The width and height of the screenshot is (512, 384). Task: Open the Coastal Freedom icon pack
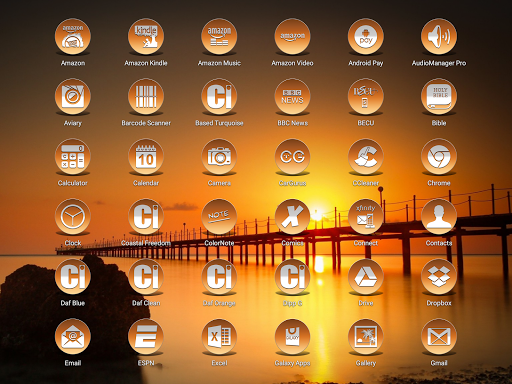pos(146,217)
